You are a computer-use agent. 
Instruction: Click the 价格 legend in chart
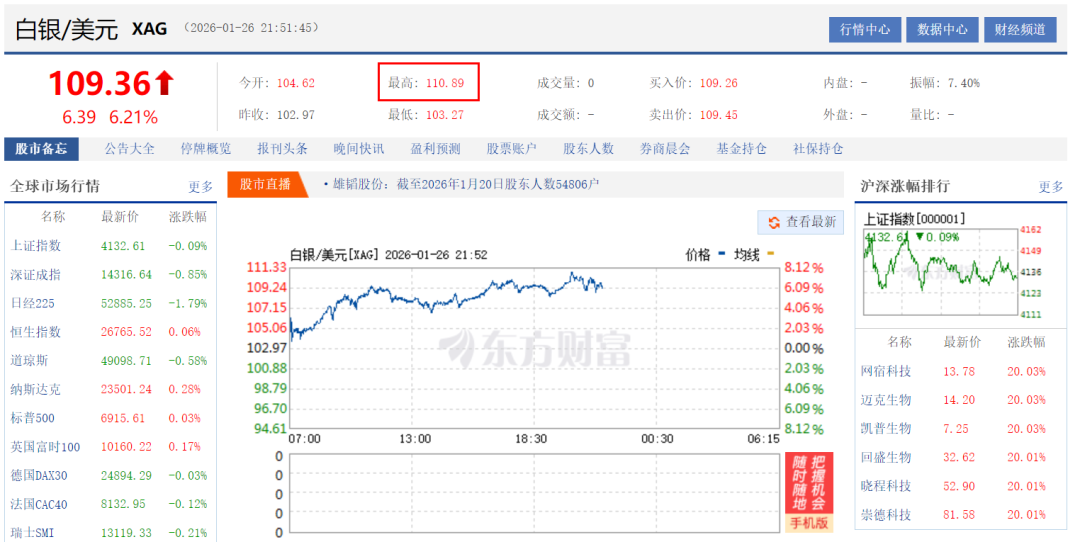tap(705, 255)
